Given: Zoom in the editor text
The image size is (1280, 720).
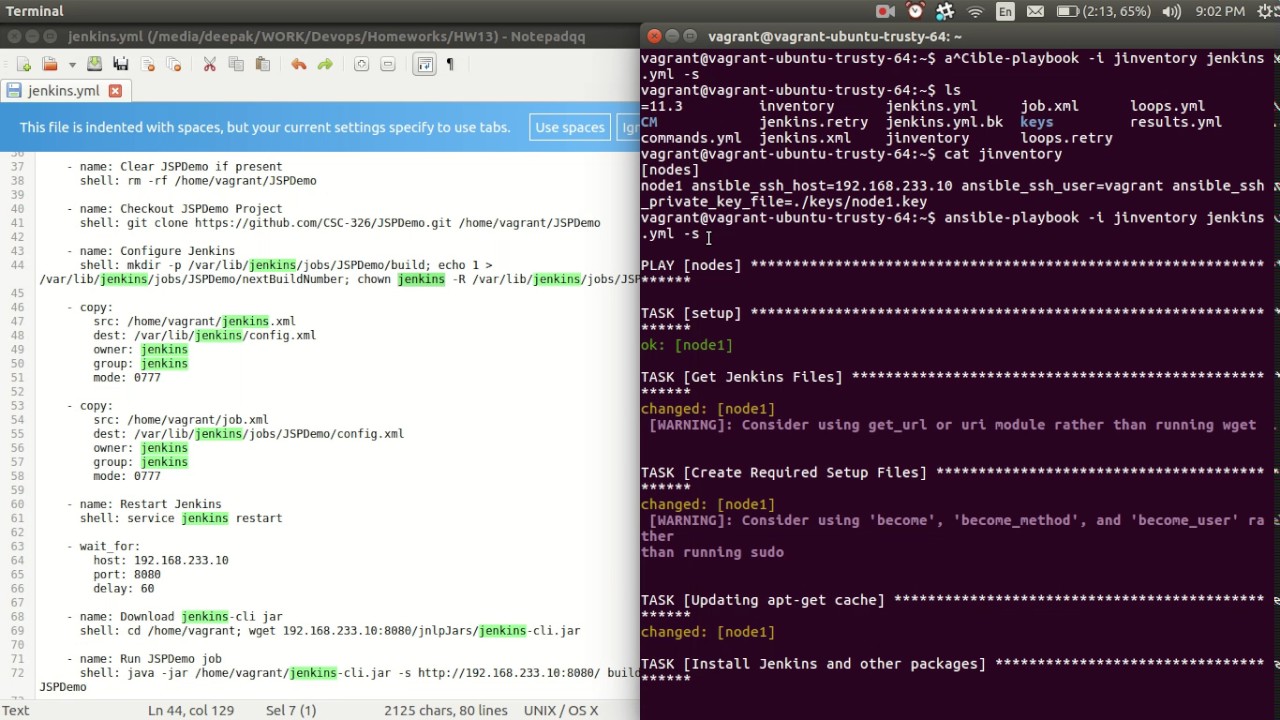Looking at the screenshot, I should pyautogui.click(x=361, y=64).
